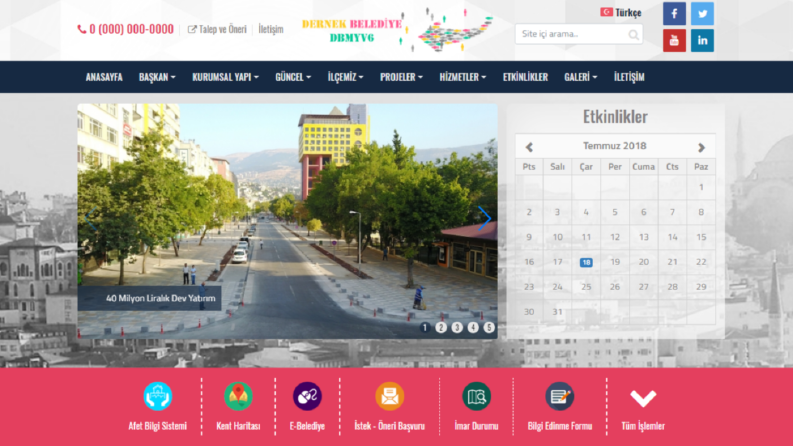This screenshot has height=446, width=793.
Task: Select day 22 in the calendar
Action: pos(701,262)
